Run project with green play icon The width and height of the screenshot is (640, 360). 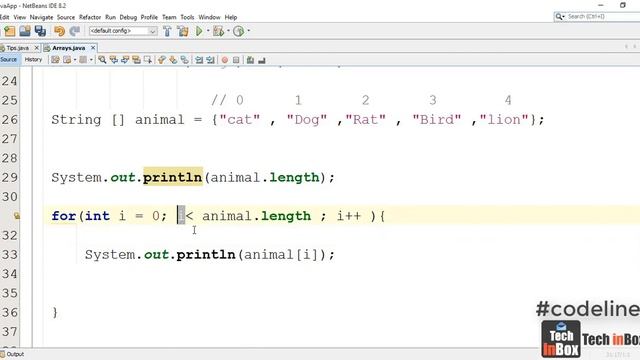tap(199, 31)
